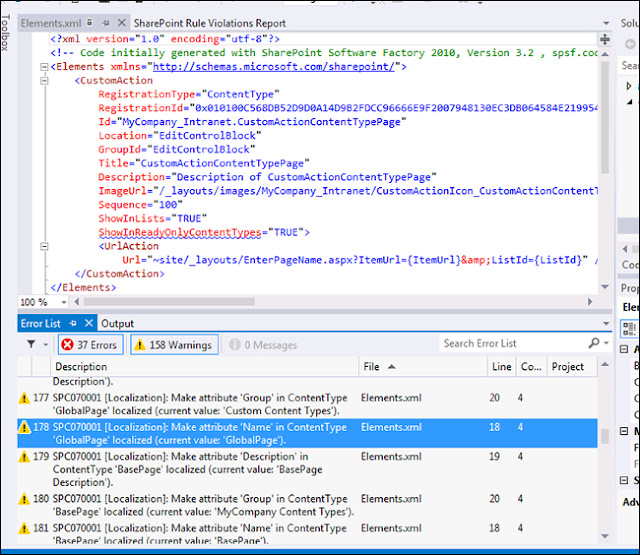
Task: Switch to the Output tab
Action: pyautogui.click(x=118, y=324)
